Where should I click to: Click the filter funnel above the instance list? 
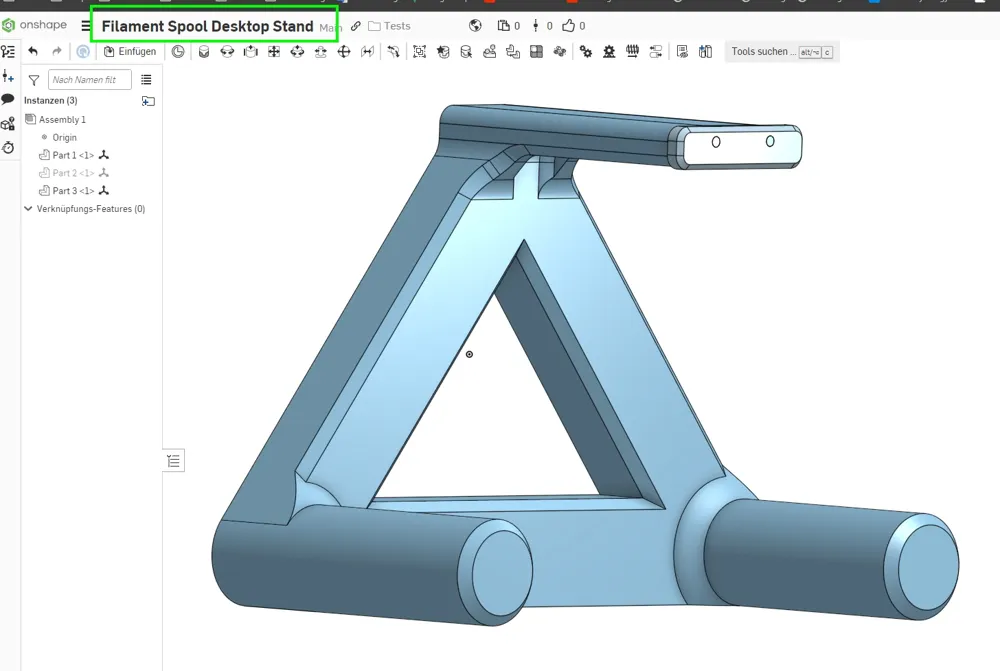tap(33, 80)
